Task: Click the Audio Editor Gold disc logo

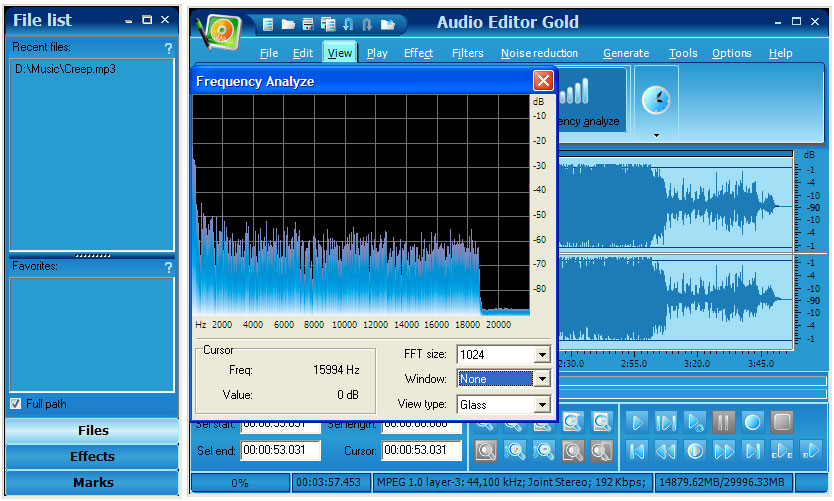Action: (x=221, y=31)
